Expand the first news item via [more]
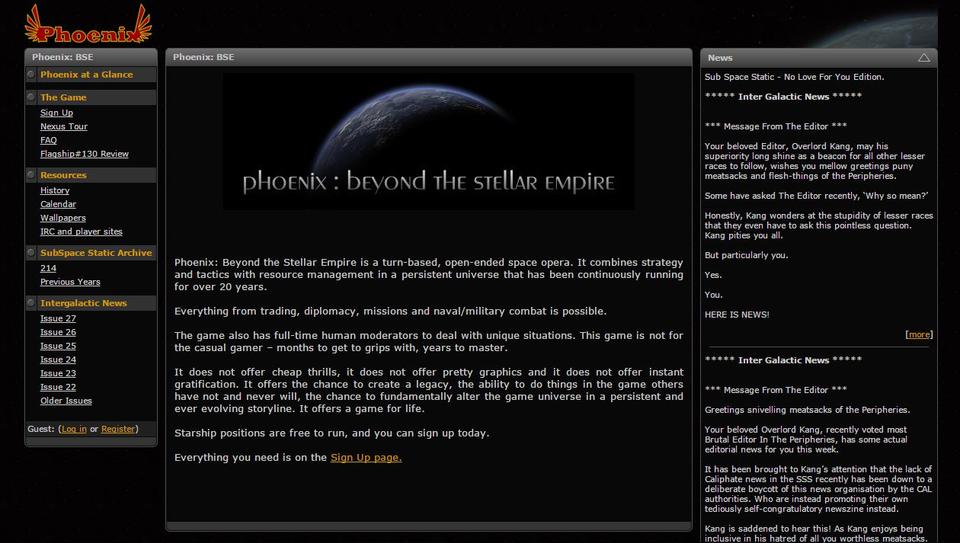Viewport: 960px width, 543px height. tap(918, 334)
